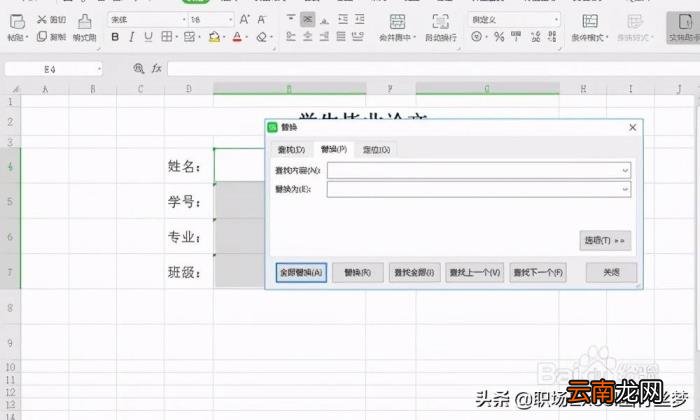Click the formula bar input area
The width and height of the screenshot is (700, 420).
[433, 69]
